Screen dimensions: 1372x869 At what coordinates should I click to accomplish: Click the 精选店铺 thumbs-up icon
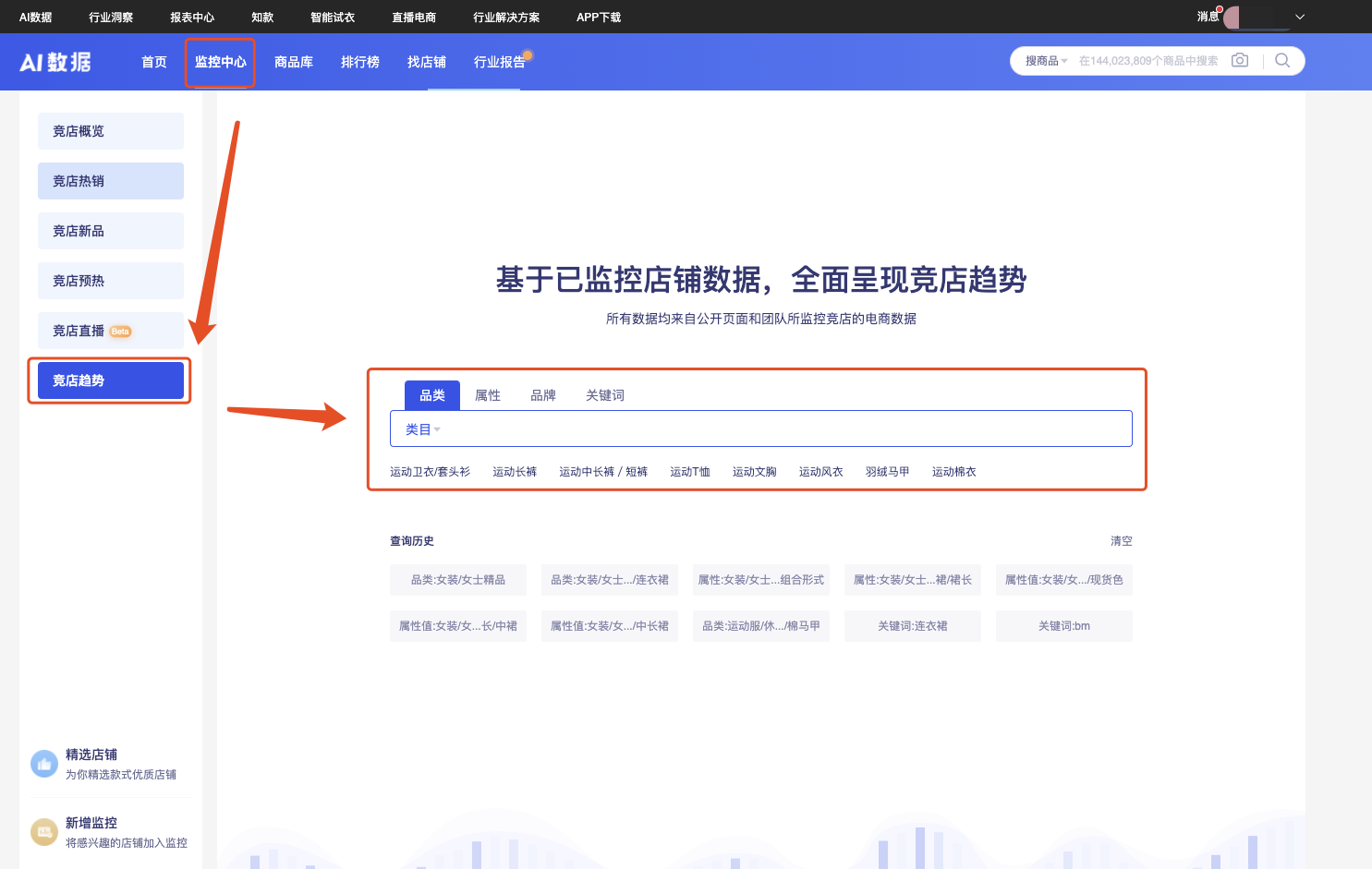click(44, 764)
